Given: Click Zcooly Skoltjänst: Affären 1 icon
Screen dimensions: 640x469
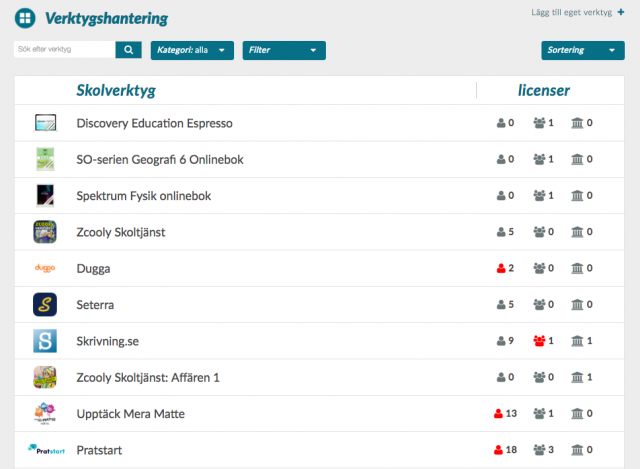Looking at the screenshot, I should (45, 377).
